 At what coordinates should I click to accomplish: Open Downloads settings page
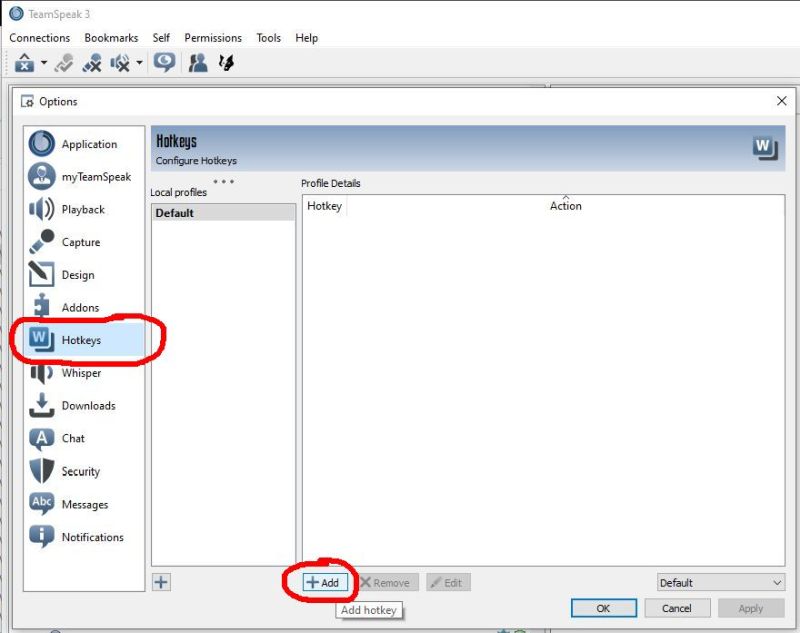pos(84,406)
